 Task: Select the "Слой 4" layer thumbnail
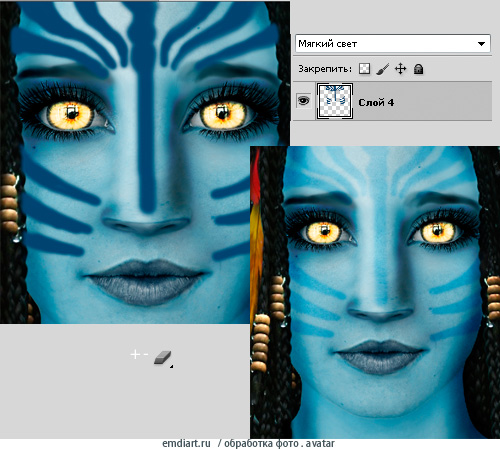pos(334,101)
